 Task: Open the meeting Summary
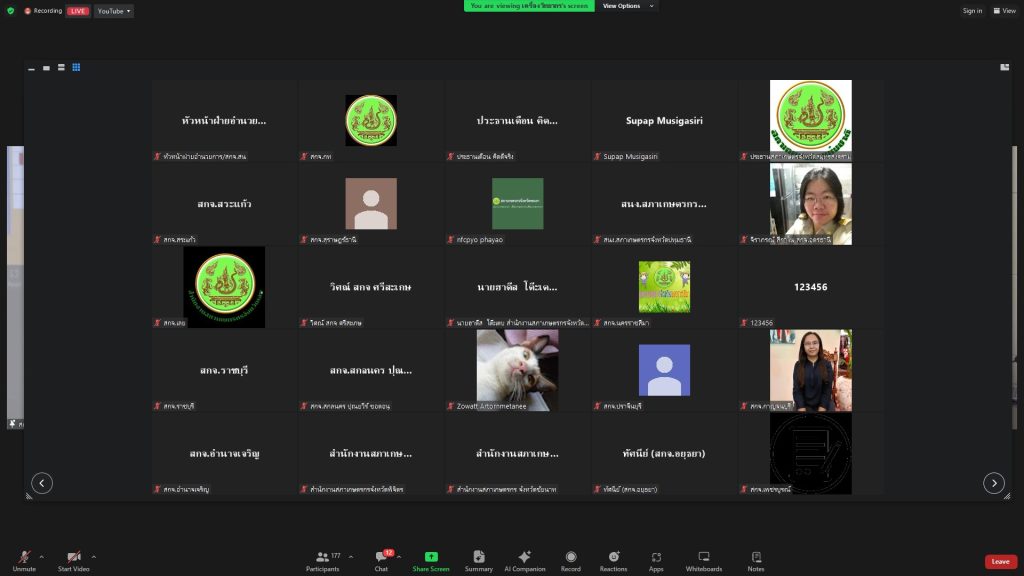[478, 560]
